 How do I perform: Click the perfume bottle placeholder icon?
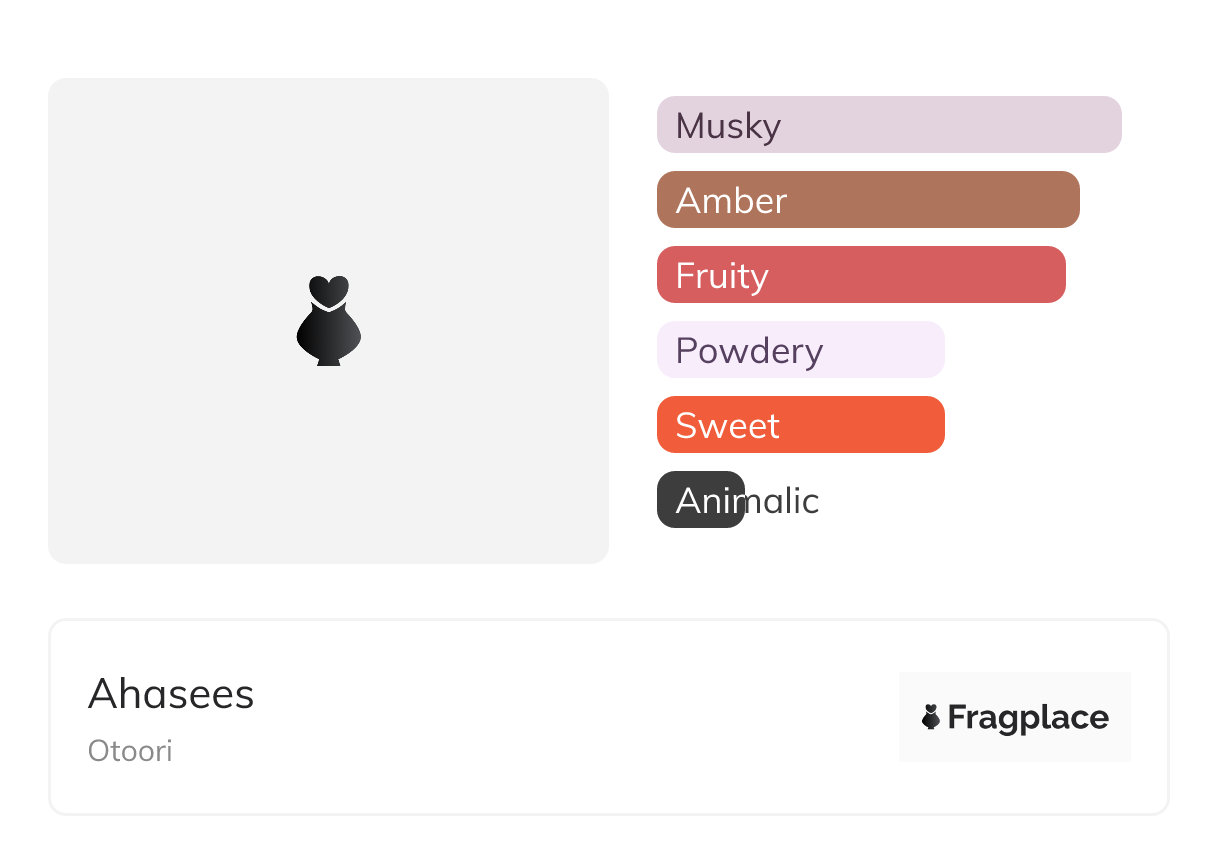click(x=328, y=320)
